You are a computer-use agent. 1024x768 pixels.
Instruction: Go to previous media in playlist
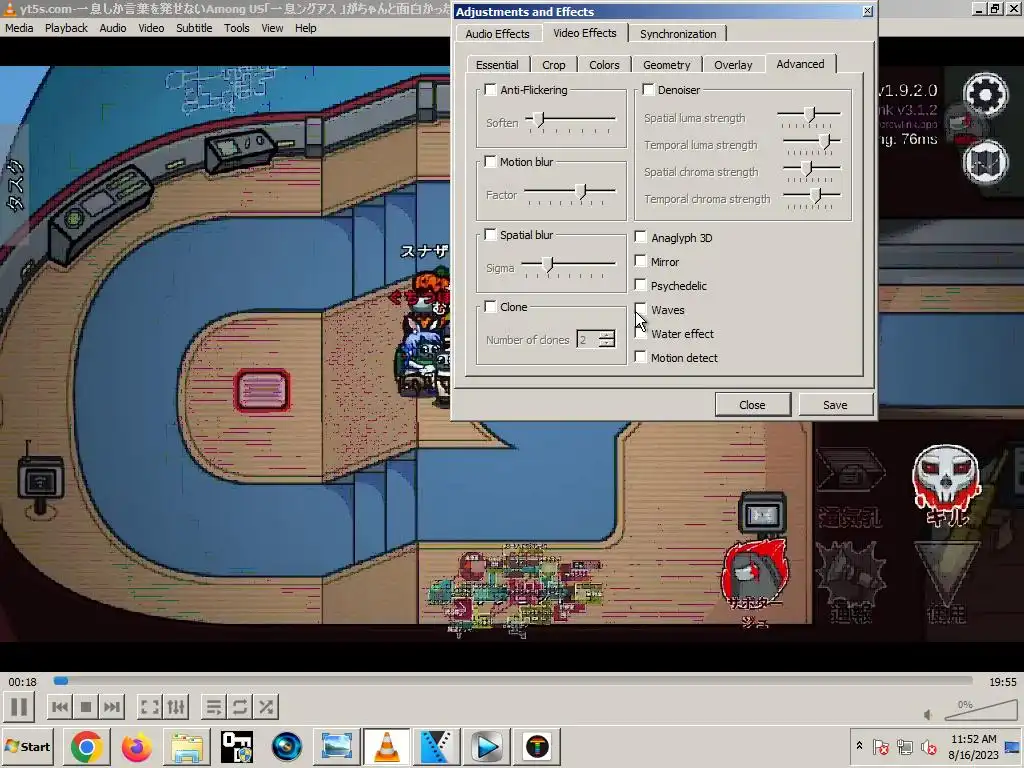(60, 707)
